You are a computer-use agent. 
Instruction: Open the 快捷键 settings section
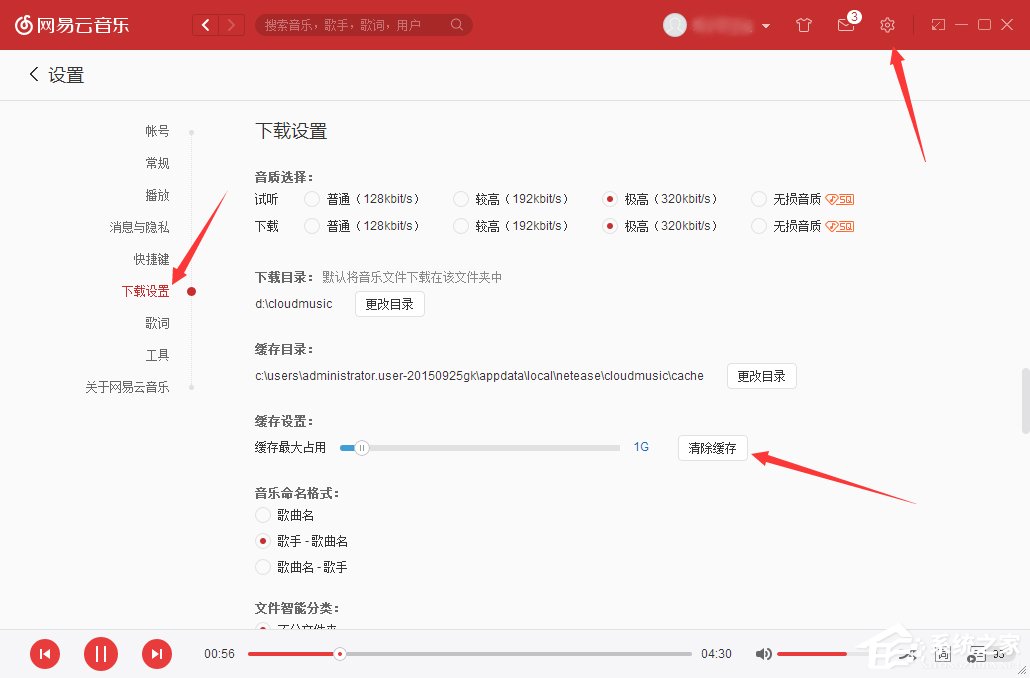click(150, 259)
